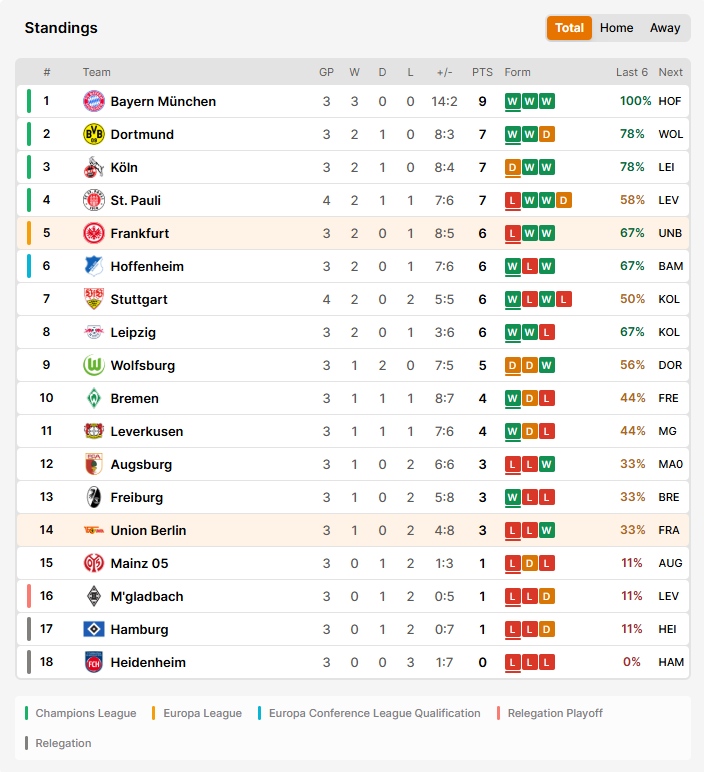Open the Köln club crest

tap(94, 167)
